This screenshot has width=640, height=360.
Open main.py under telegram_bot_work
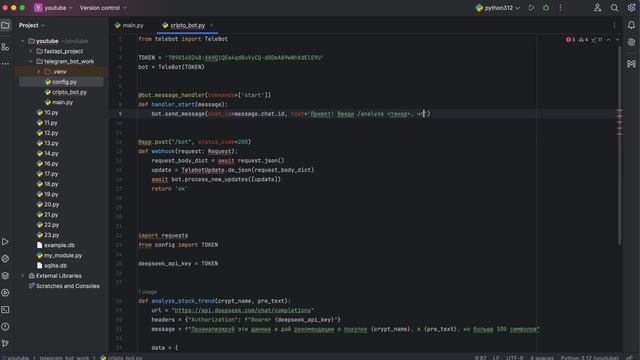(59, 102)
